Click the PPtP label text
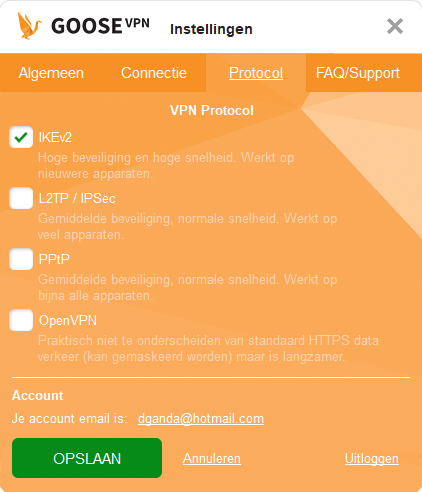 [x=54, y=259]
